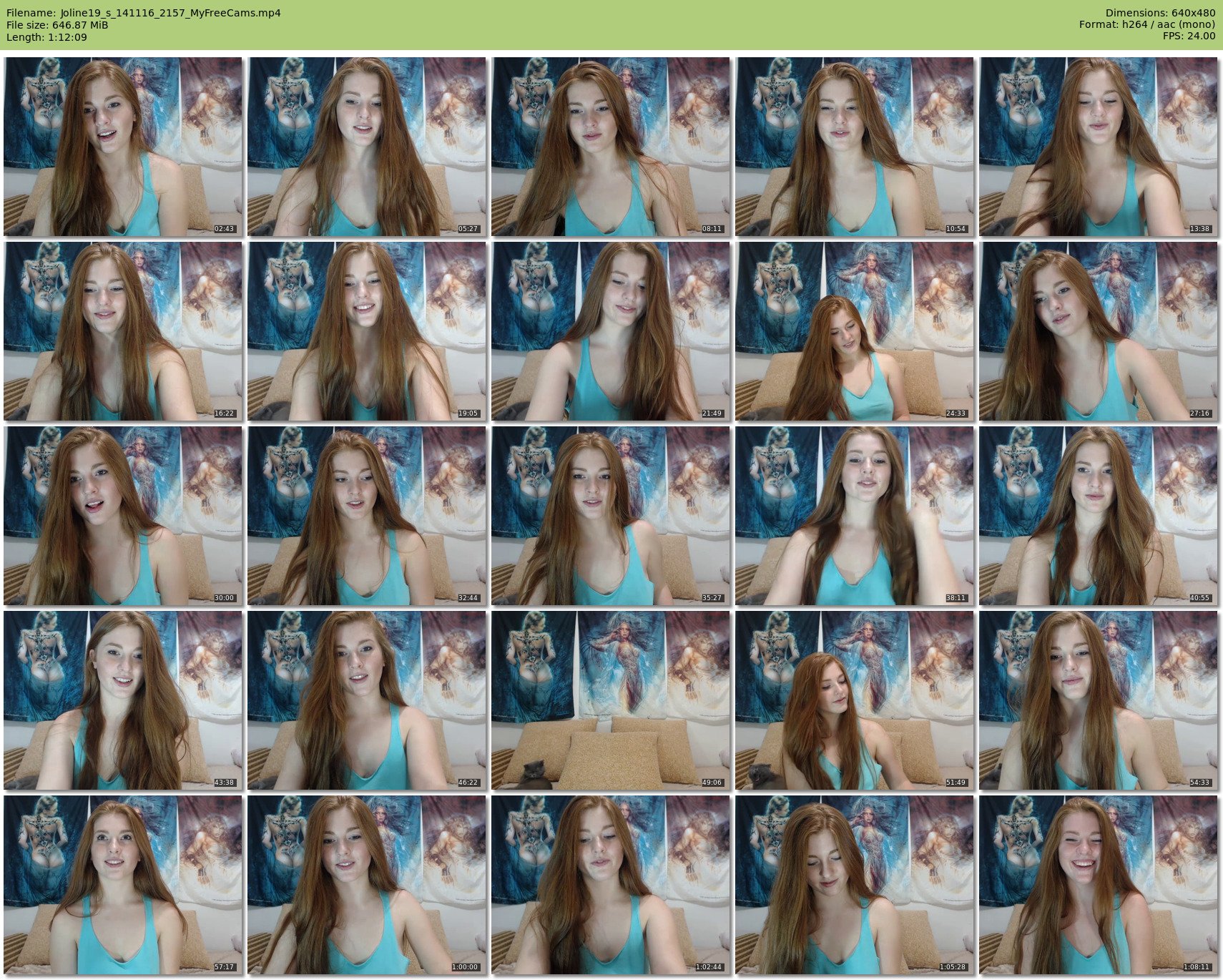Select the thumbnail timestamped 1:00:00
Viewport: 1223px width, 980px height.
(x=367, y=885)
